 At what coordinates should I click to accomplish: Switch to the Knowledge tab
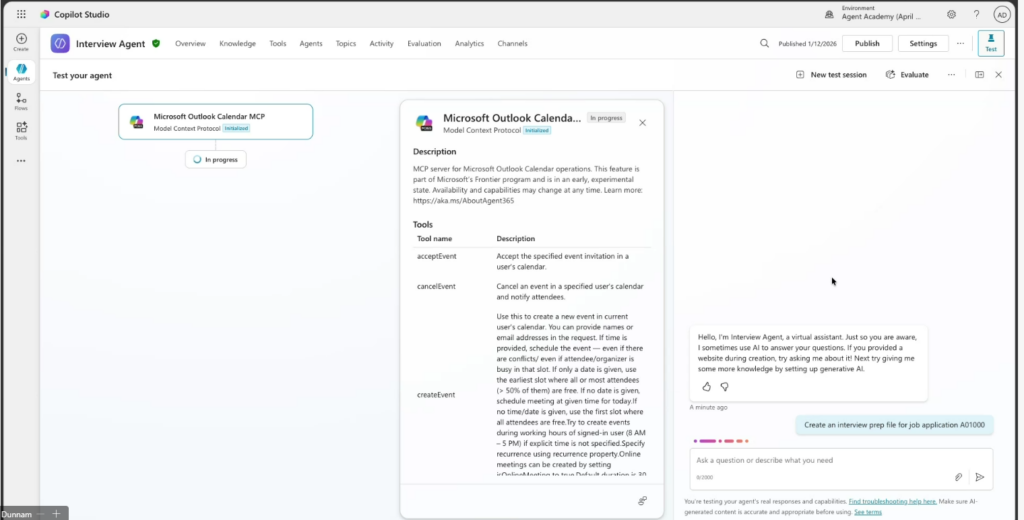click(x=237, y=44)
